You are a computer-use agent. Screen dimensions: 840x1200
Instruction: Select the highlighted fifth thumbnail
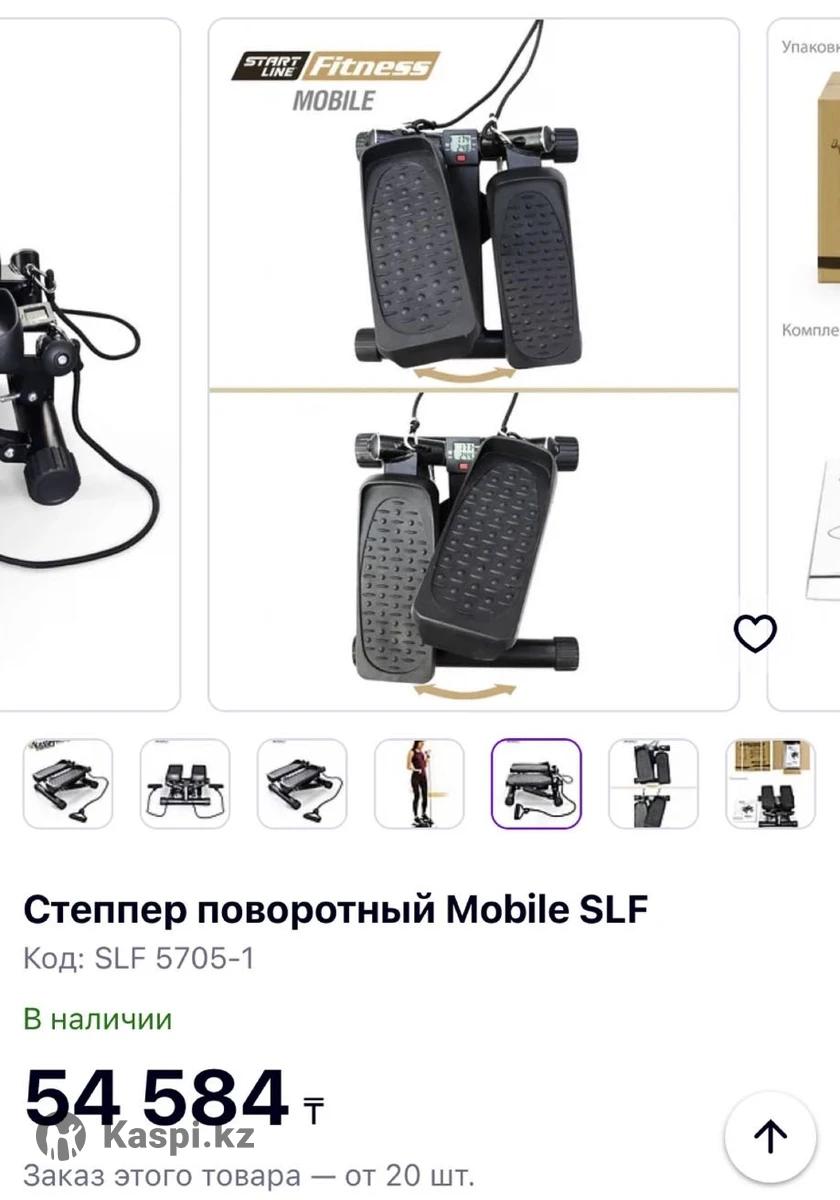[x=536, y=784]
